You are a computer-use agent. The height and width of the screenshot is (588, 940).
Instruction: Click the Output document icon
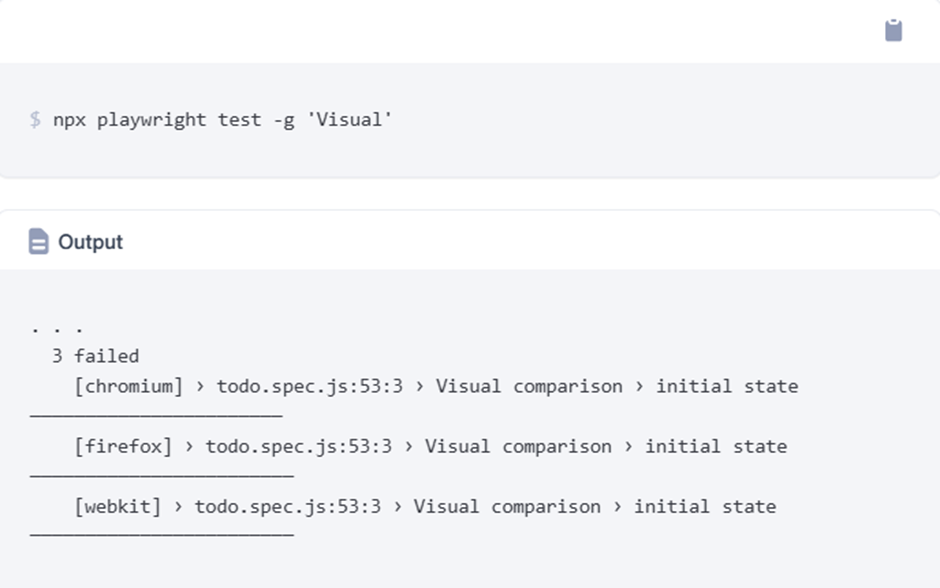[38, 242]
